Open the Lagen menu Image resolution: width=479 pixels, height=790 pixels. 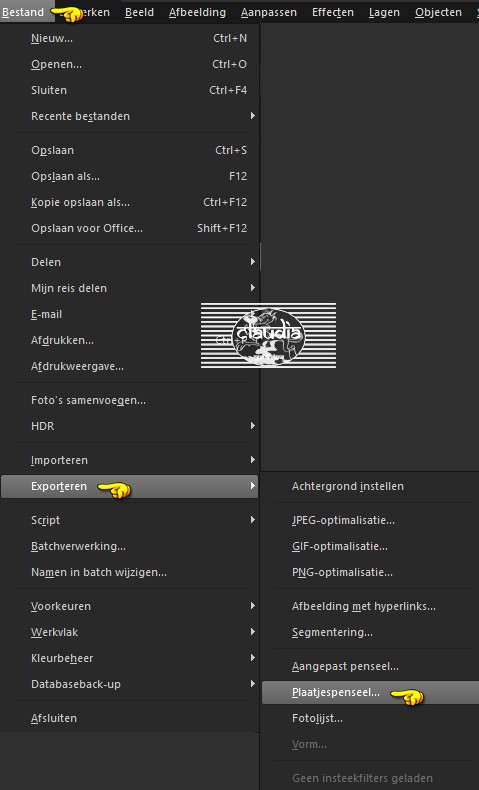[384, 12]
